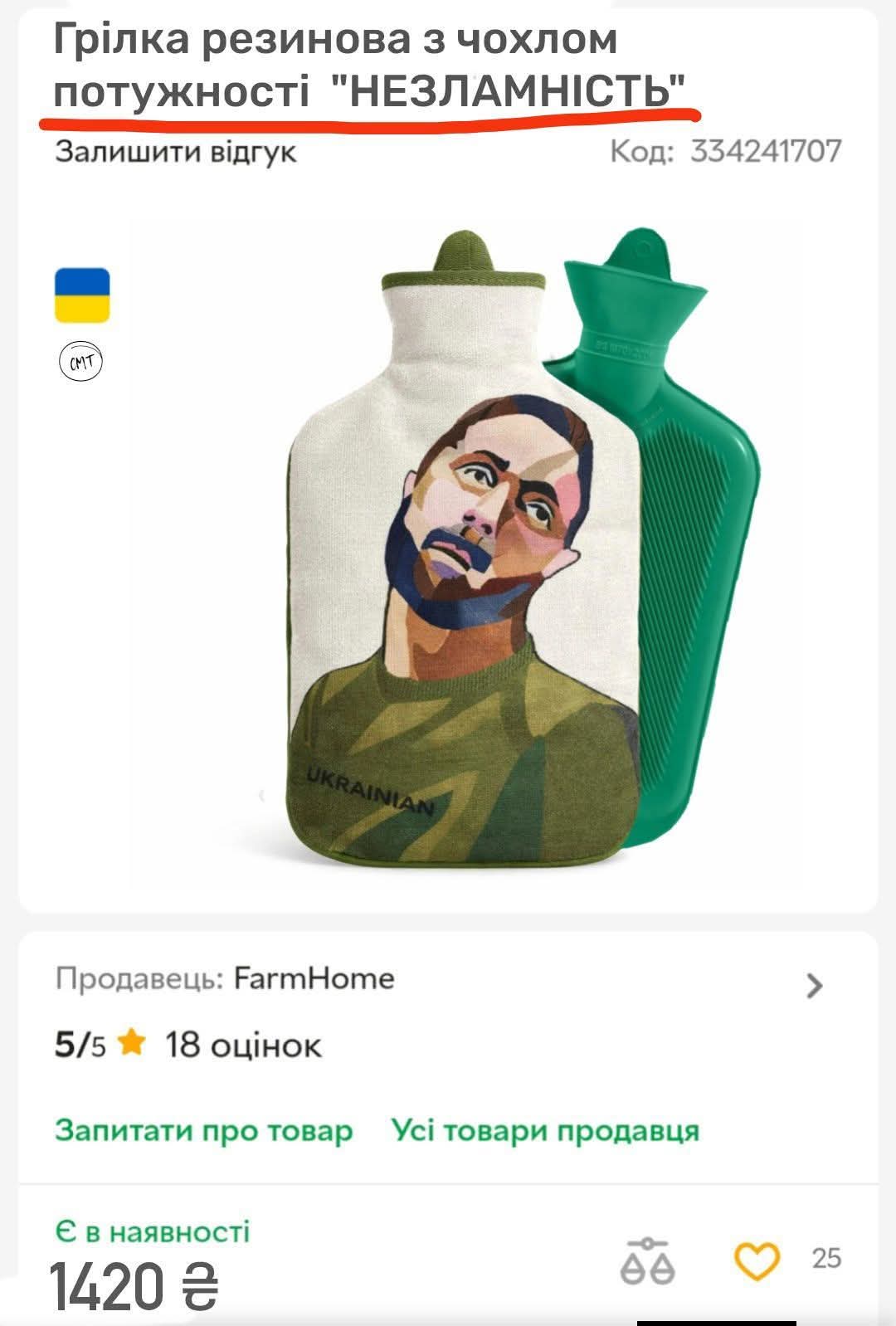Tap the product code 334241707
The image size is (896, 1326).
pos(766,152)
